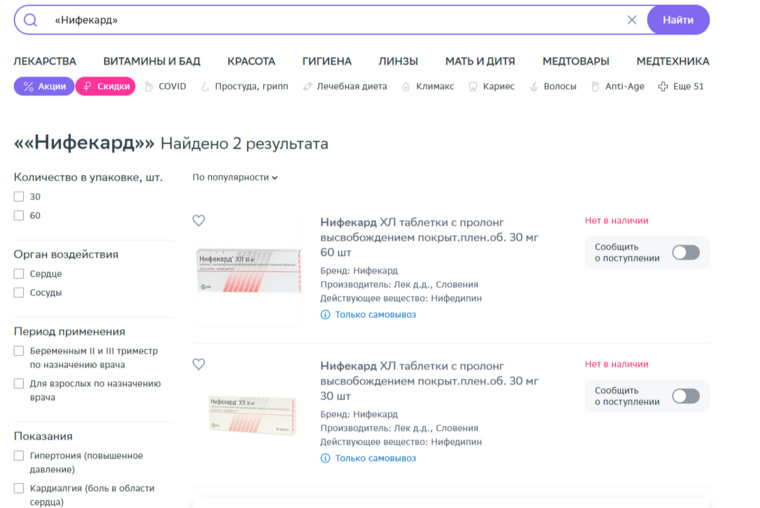
Task: Check the 60 pieces per pack filter
Action: (x=19, y=215)
